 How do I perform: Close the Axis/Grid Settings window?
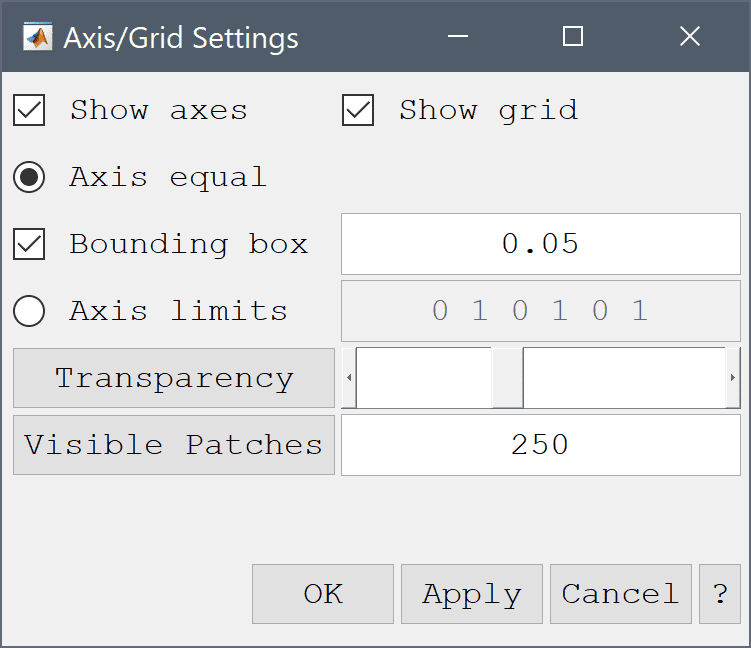(689, 37)
